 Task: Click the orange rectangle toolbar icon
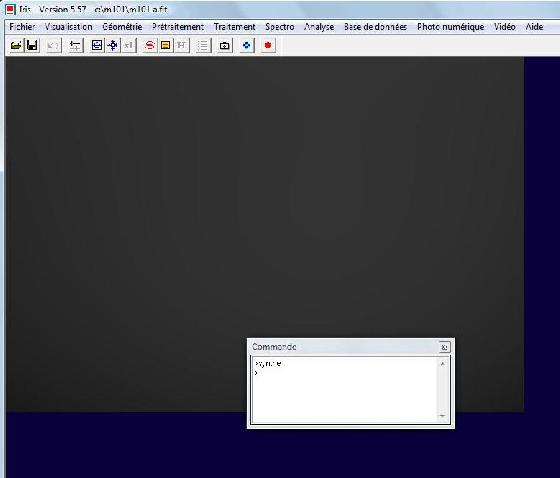[166, 45]
